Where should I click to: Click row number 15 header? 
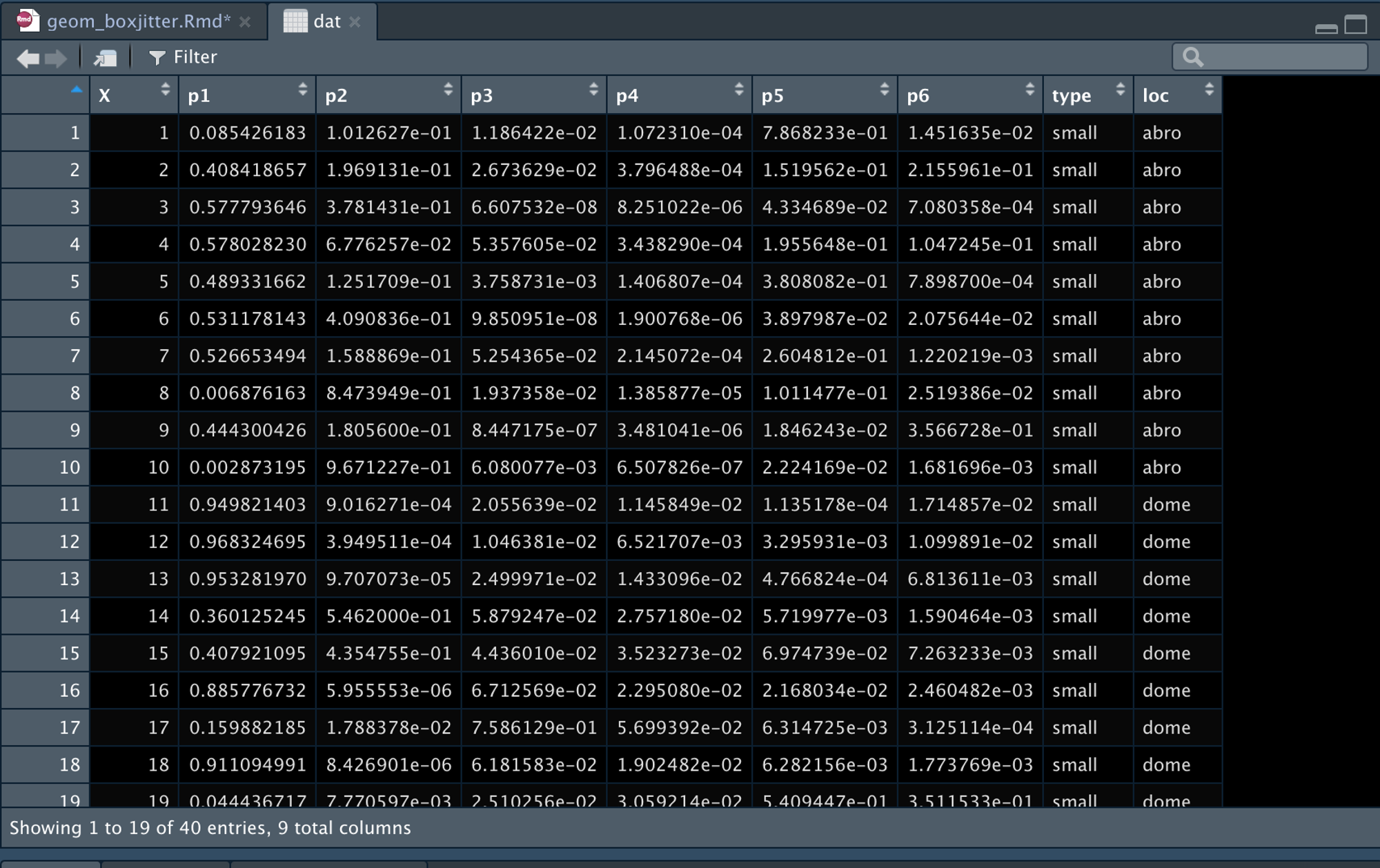46,653
